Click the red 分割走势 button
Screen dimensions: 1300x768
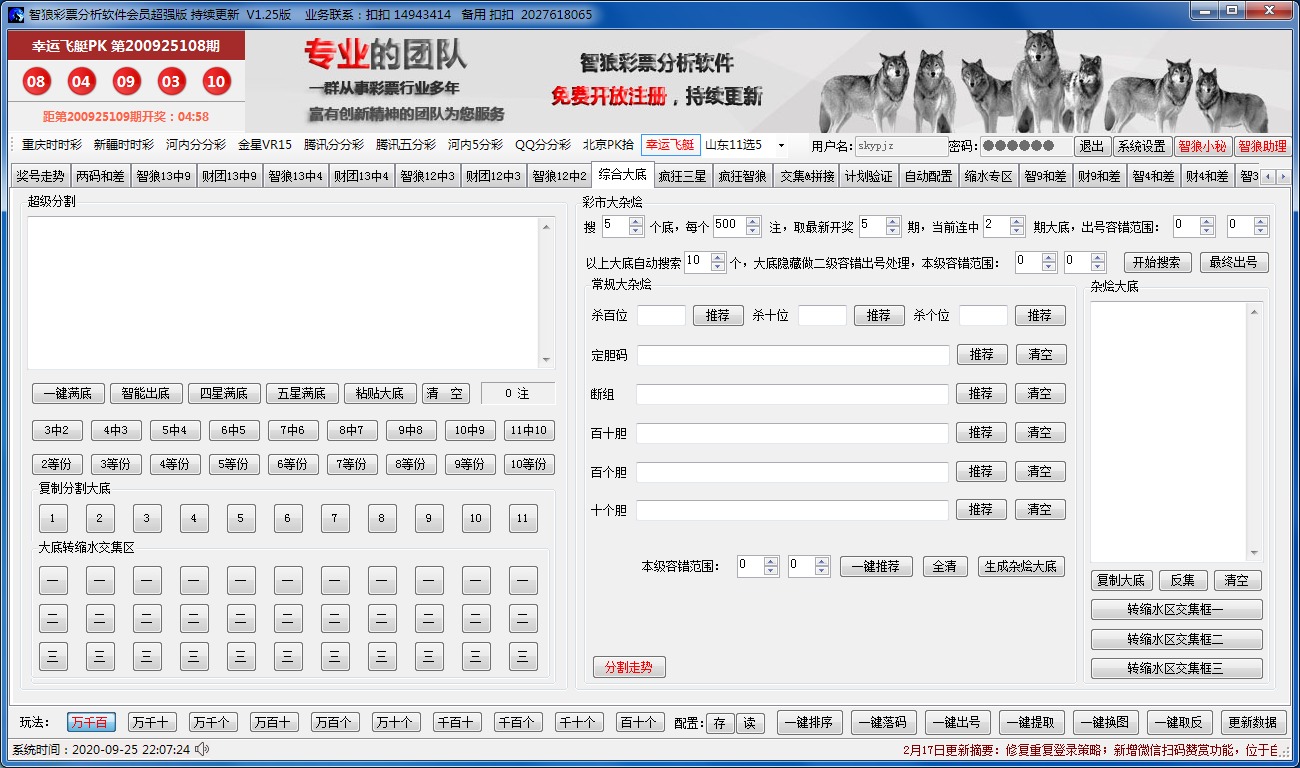pos(629,667)
